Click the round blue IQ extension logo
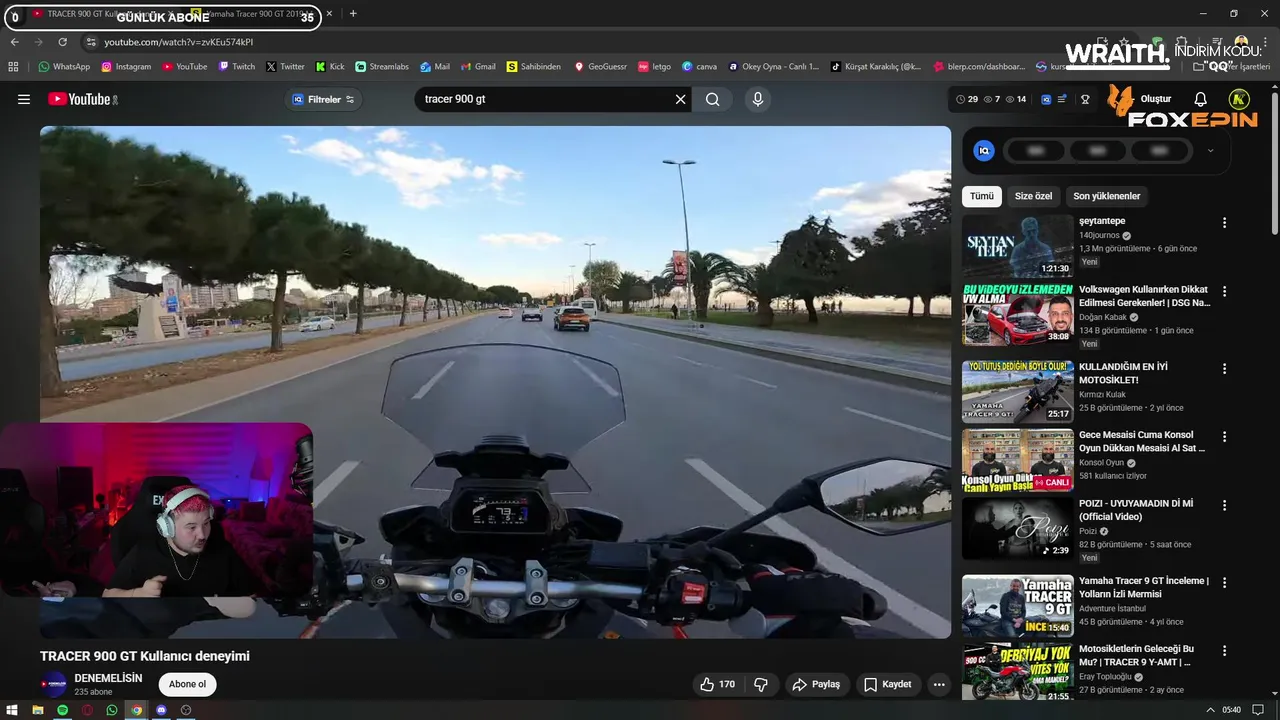 (984, 151)
